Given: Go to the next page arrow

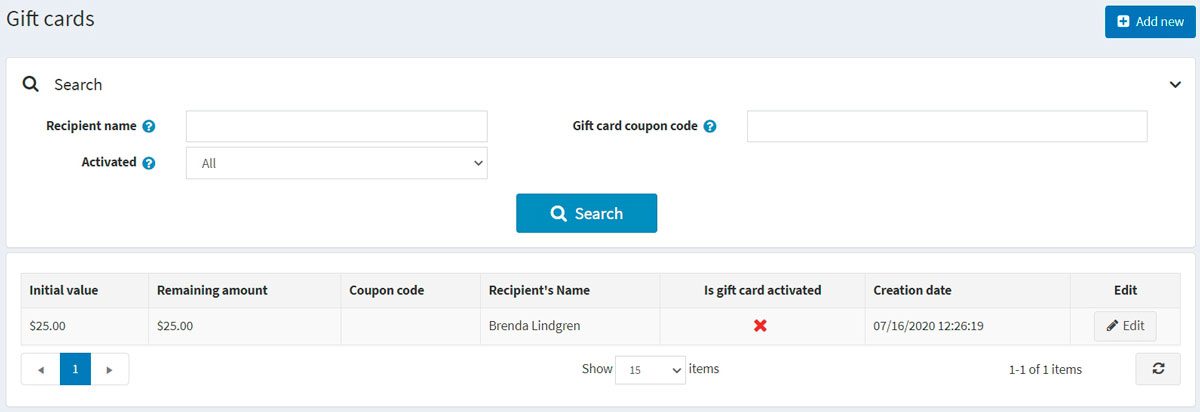Looking at the screenshot, I should (110, 369).
